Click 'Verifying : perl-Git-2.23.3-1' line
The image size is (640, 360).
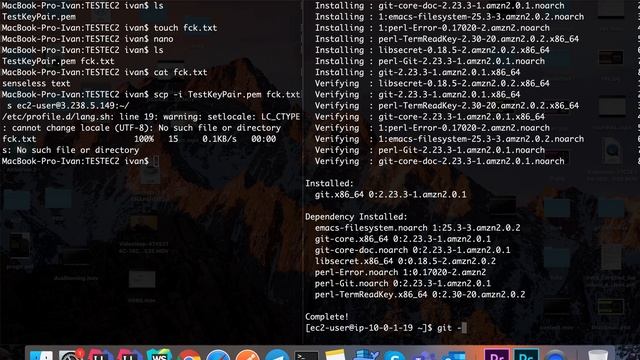pyautogui.click(x=429, y=150)
